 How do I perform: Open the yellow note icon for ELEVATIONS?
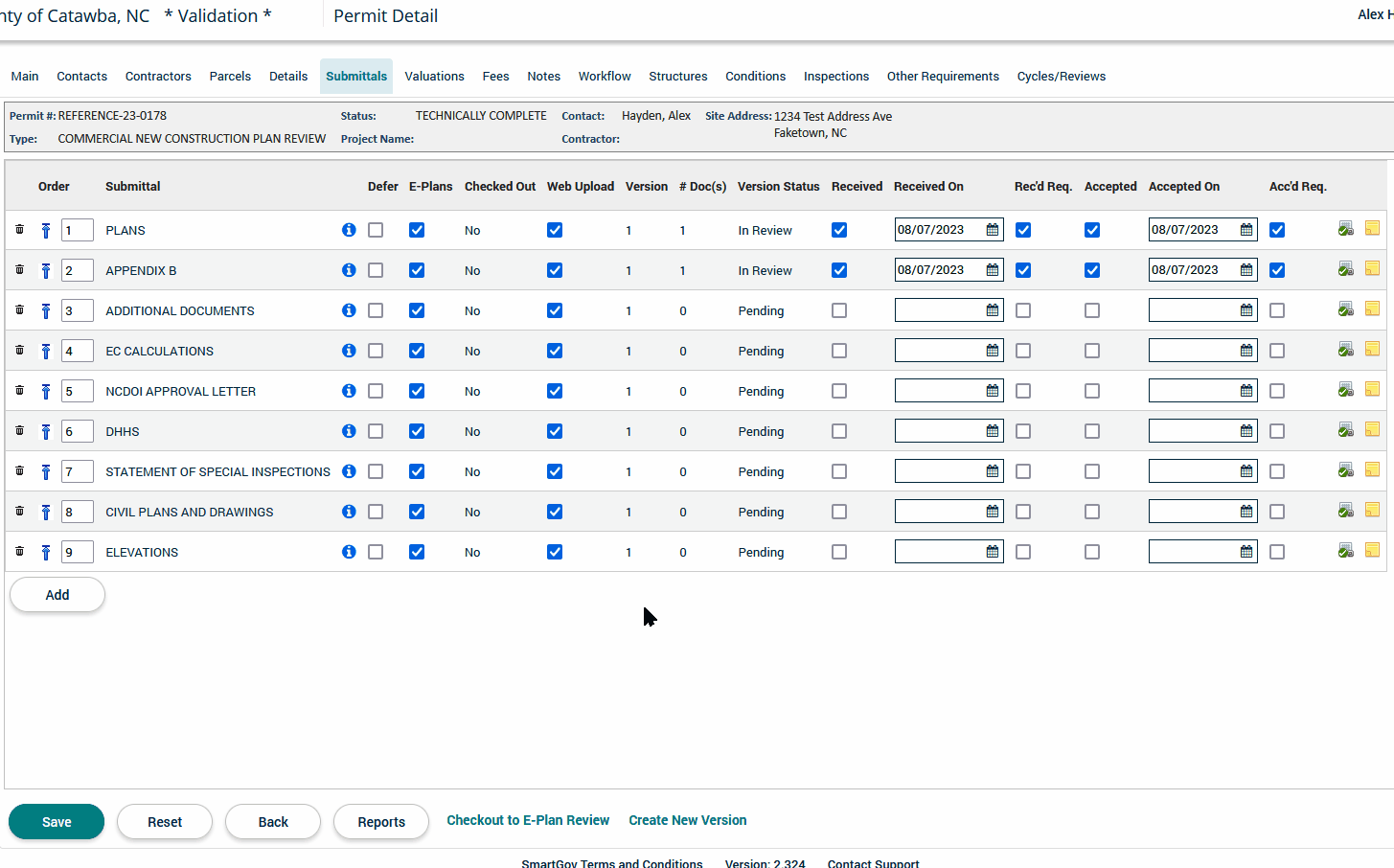pyautogui.click(x=1372, y=551)
